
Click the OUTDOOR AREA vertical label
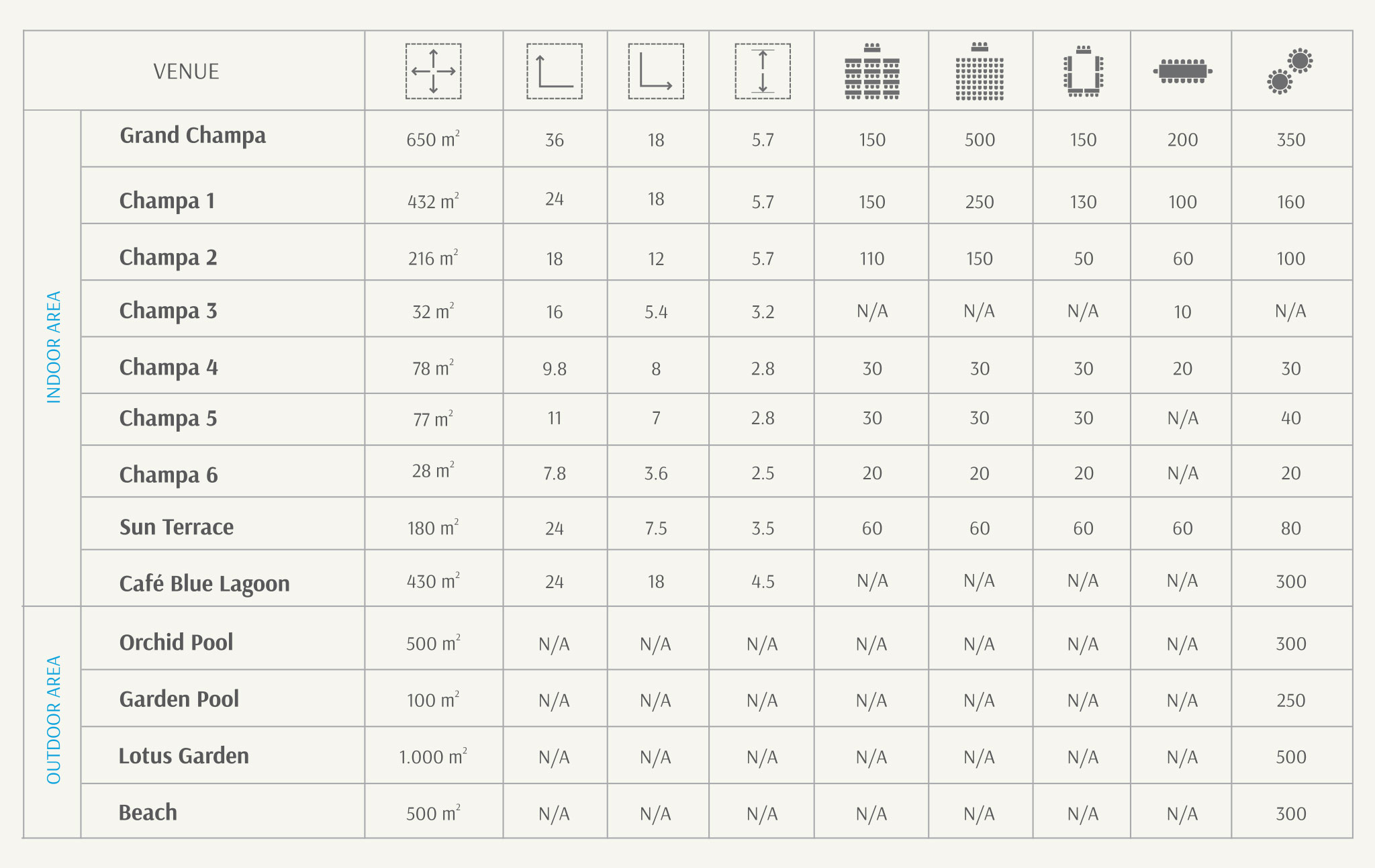pos(54,720)
